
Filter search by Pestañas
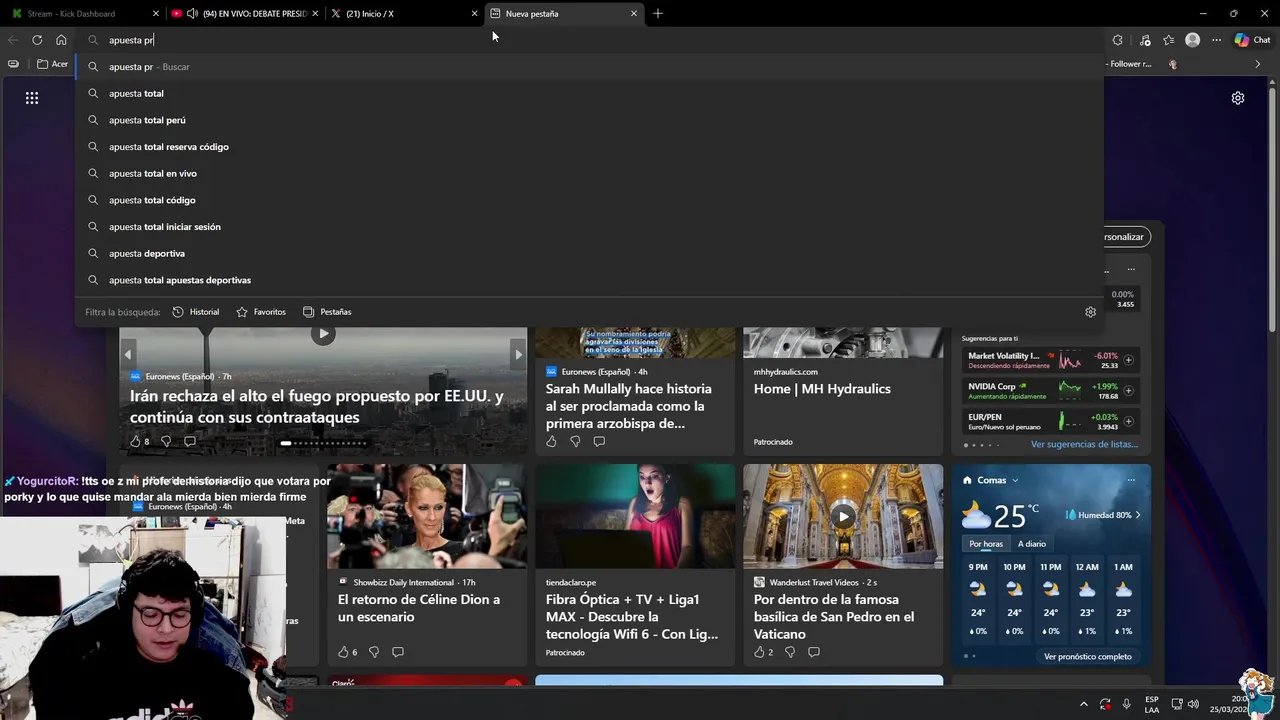[327, 312]
